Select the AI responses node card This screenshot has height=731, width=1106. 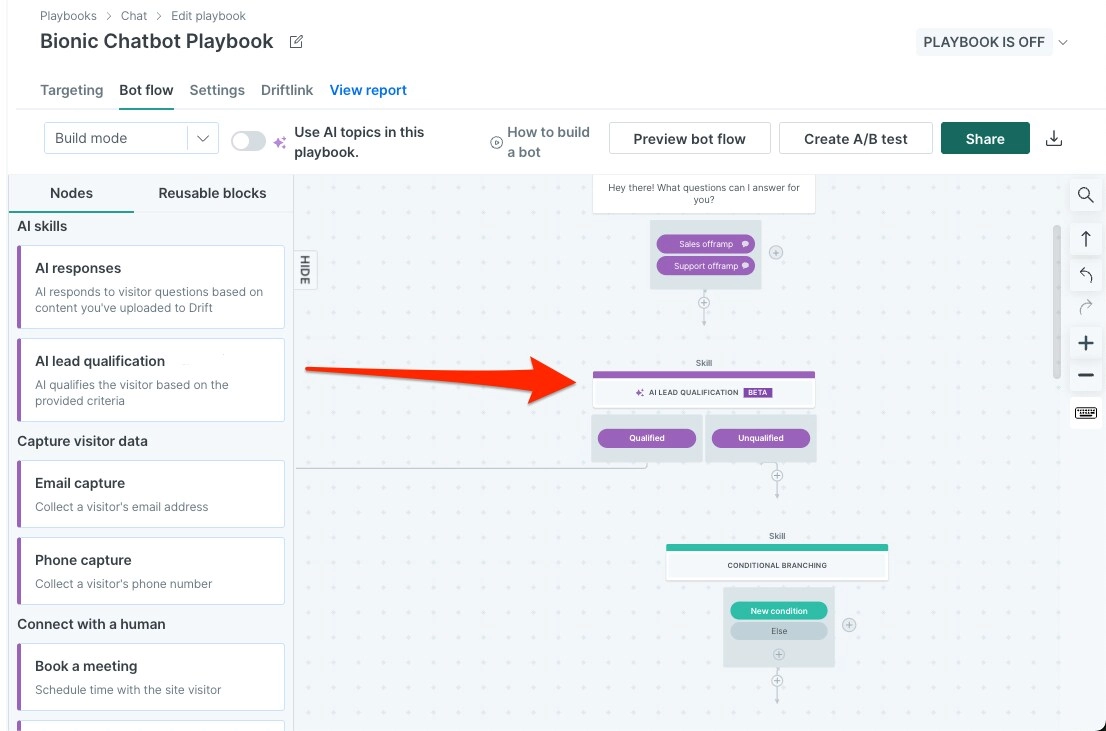pyautogui.click(x=151, y=287)
